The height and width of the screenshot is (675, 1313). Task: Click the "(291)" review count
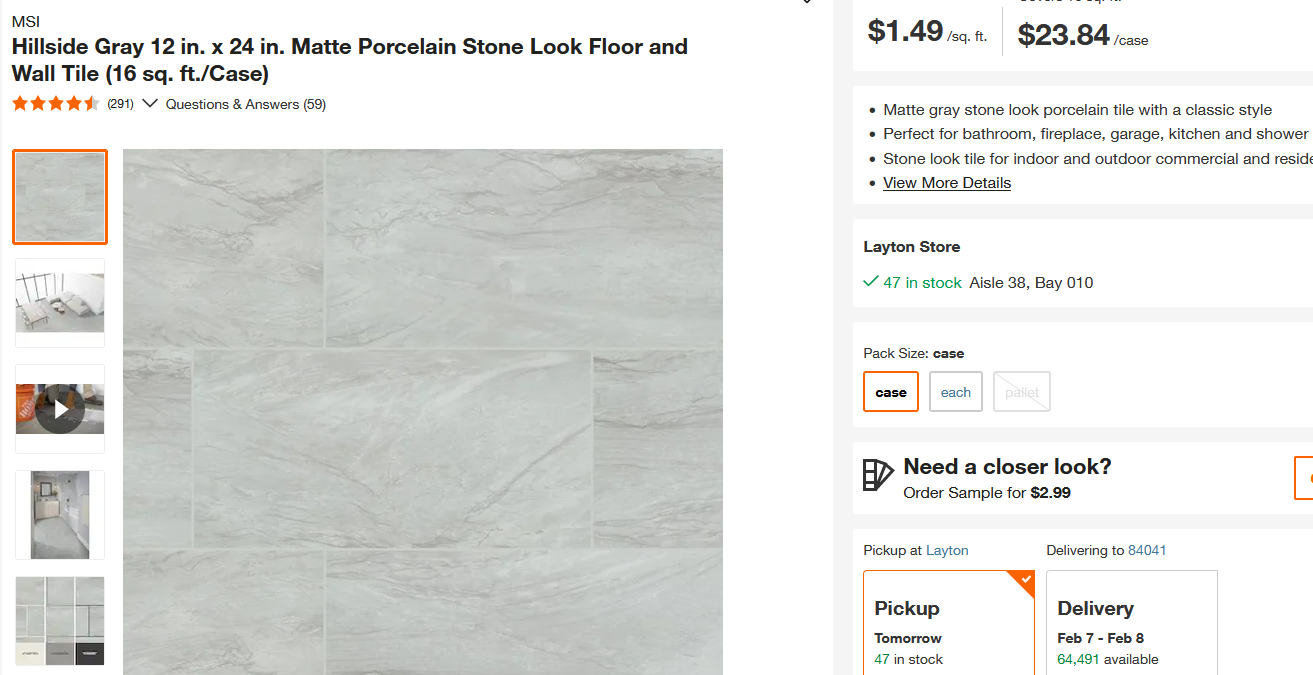pyautogui.click(x=120, y=103)
